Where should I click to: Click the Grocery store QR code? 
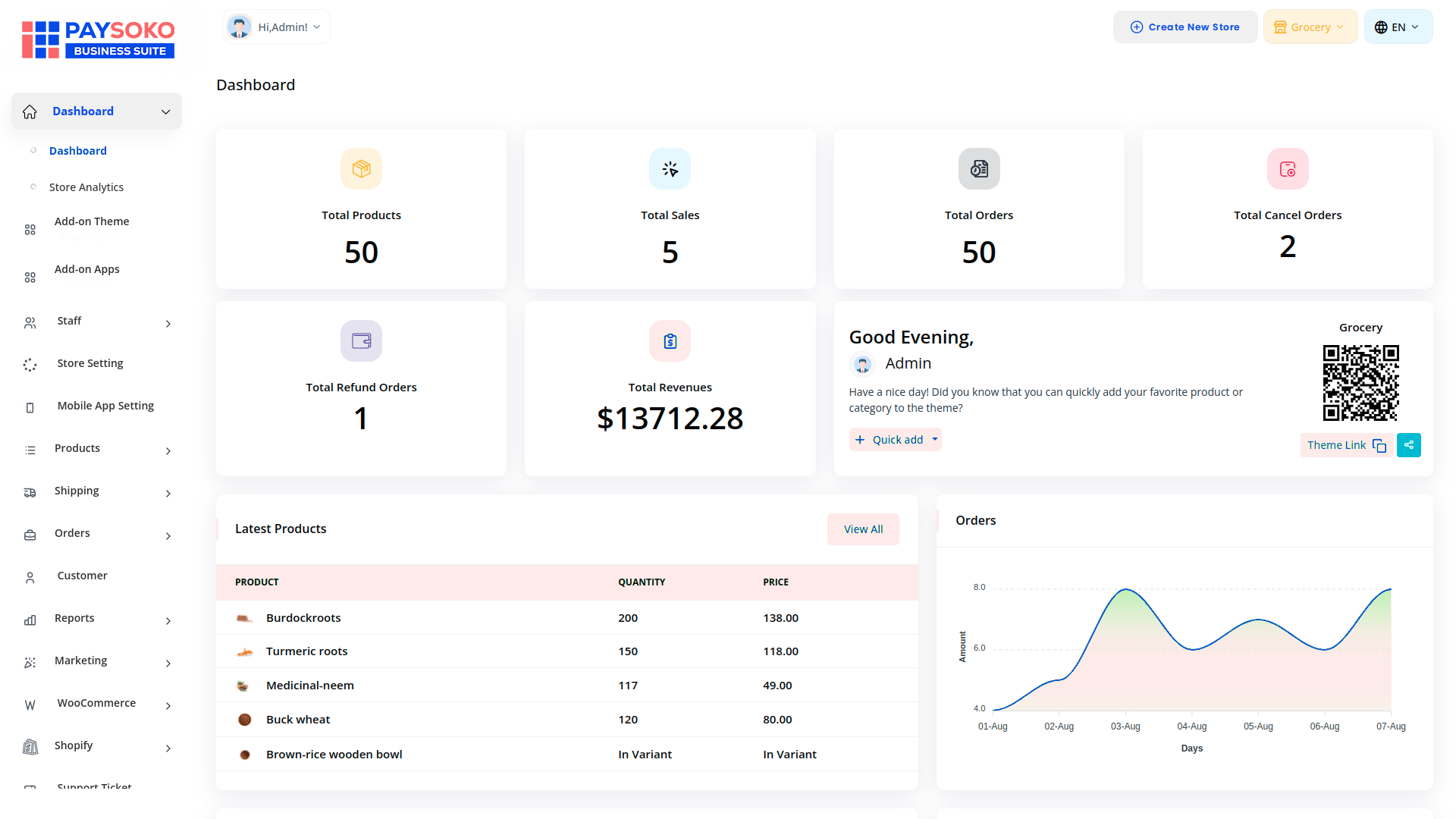1360,383
